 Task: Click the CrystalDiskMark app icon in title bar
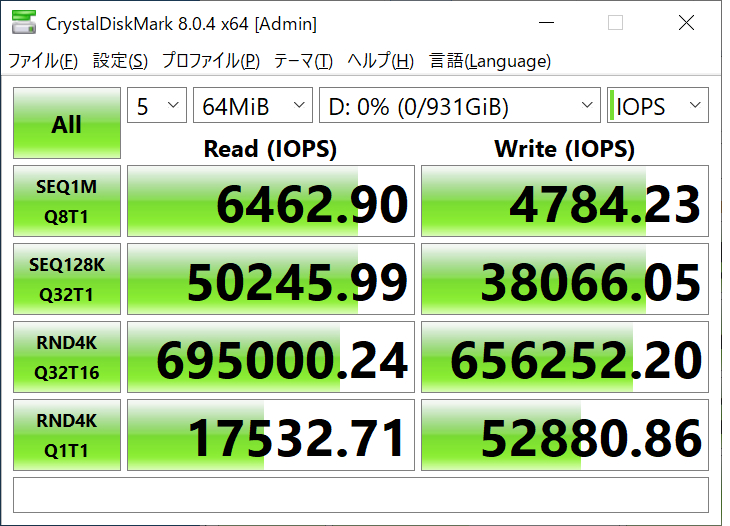click(x=24, y=22)
